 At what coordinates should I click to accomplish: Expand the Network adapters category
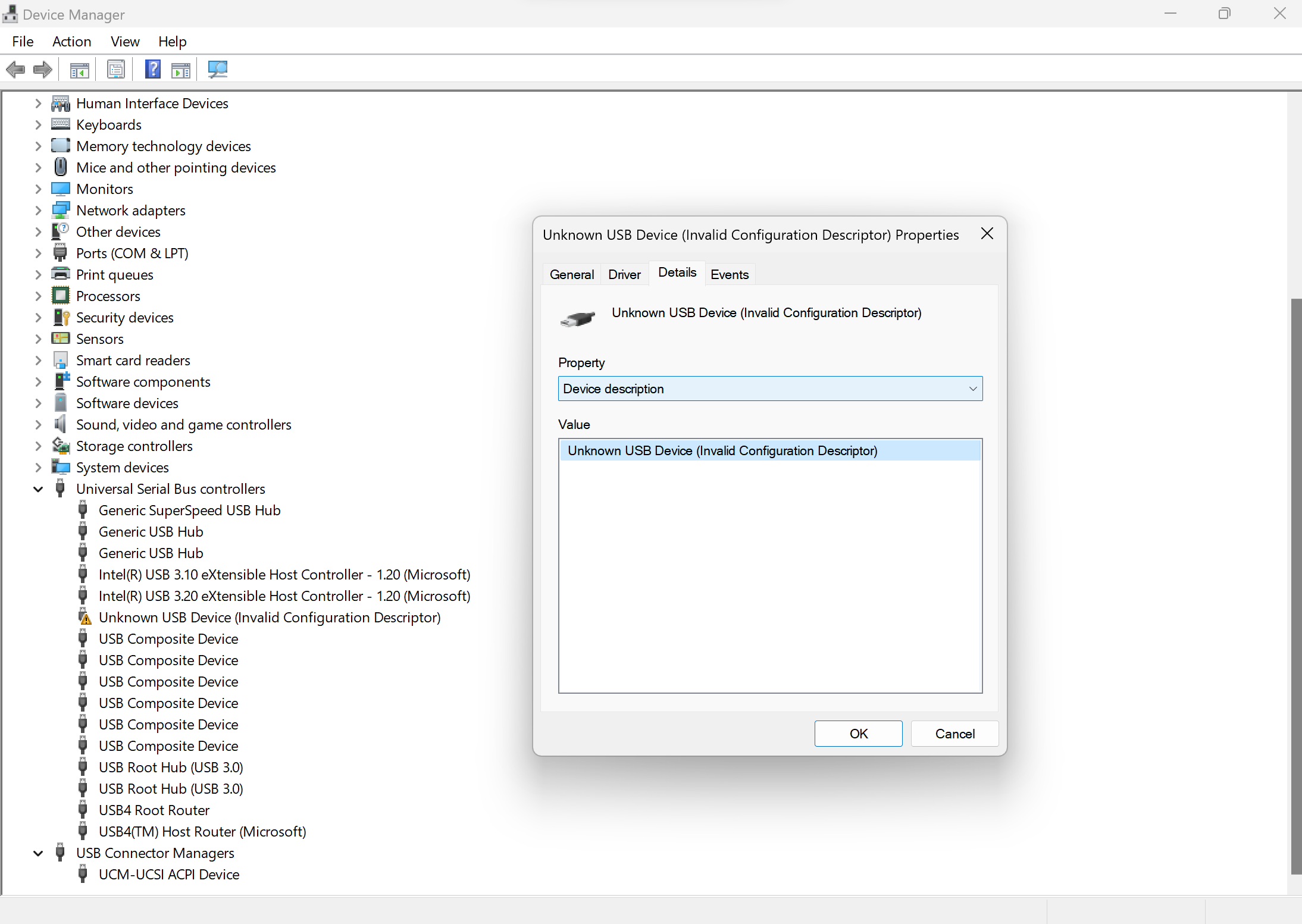38,211
